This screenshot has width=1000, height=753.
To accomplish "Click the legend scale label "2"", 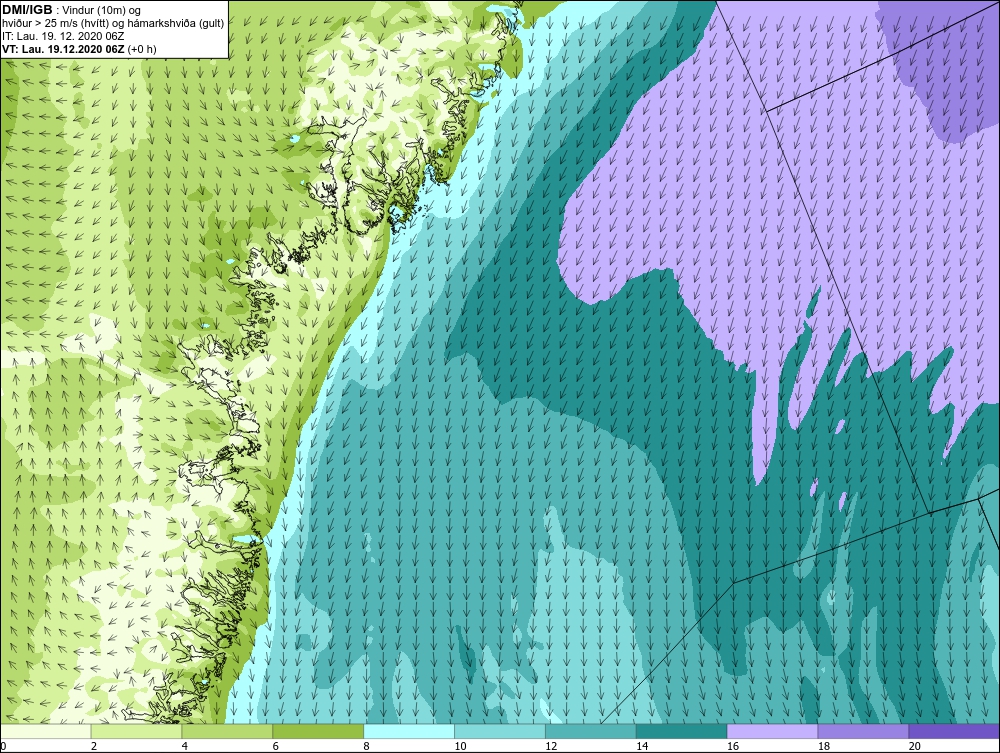I will click(x=94, y=746).
